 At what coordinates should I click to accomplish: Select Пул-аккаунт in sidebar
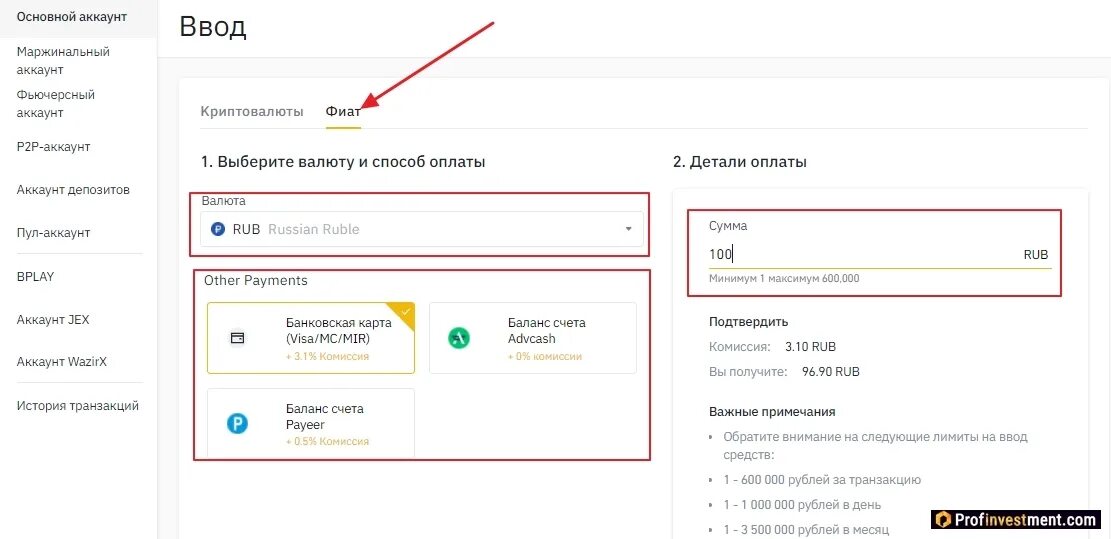coord(53,232)
